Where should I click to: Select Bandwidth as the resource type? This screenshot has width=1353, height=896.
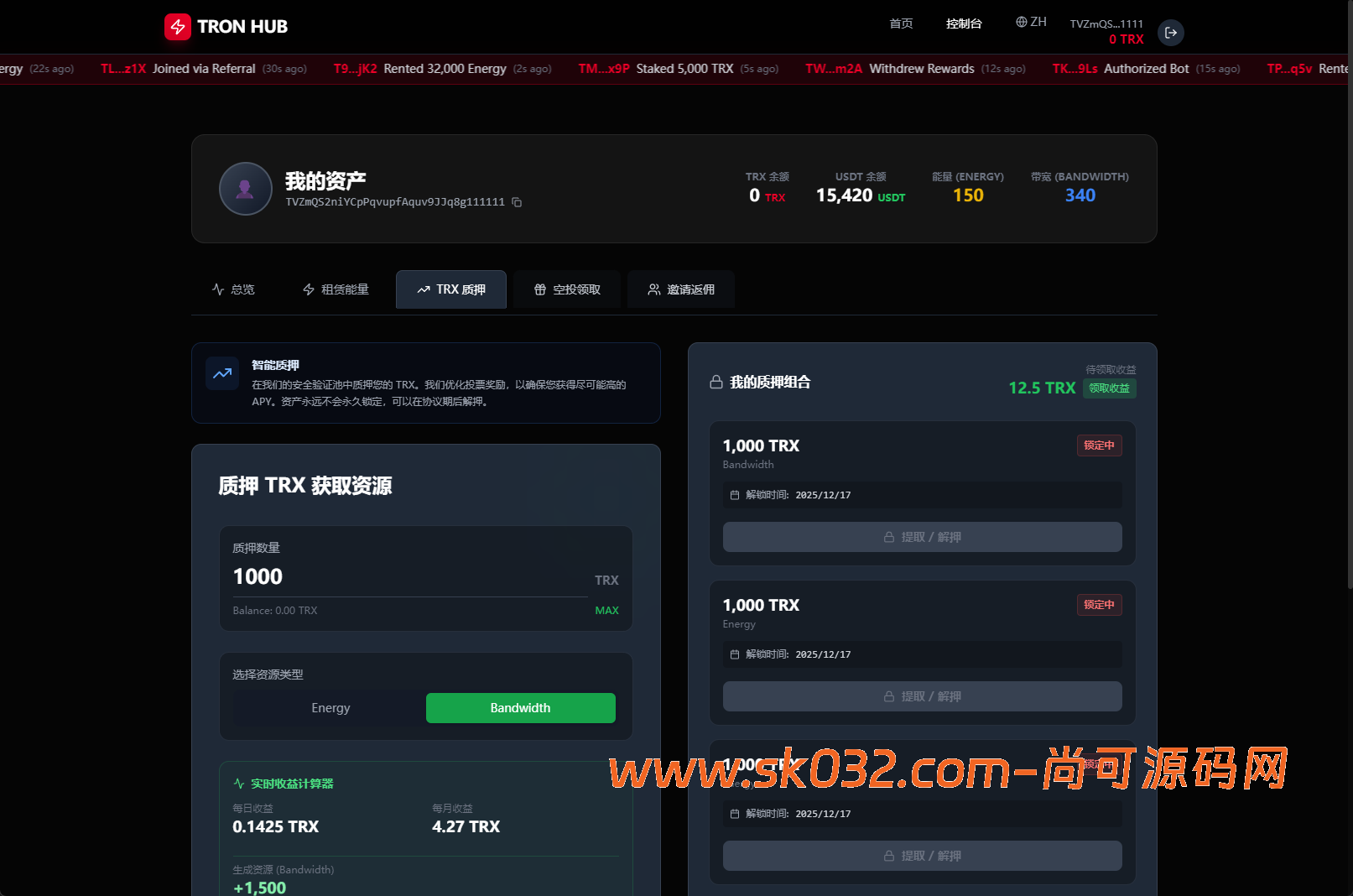(520, 707)
